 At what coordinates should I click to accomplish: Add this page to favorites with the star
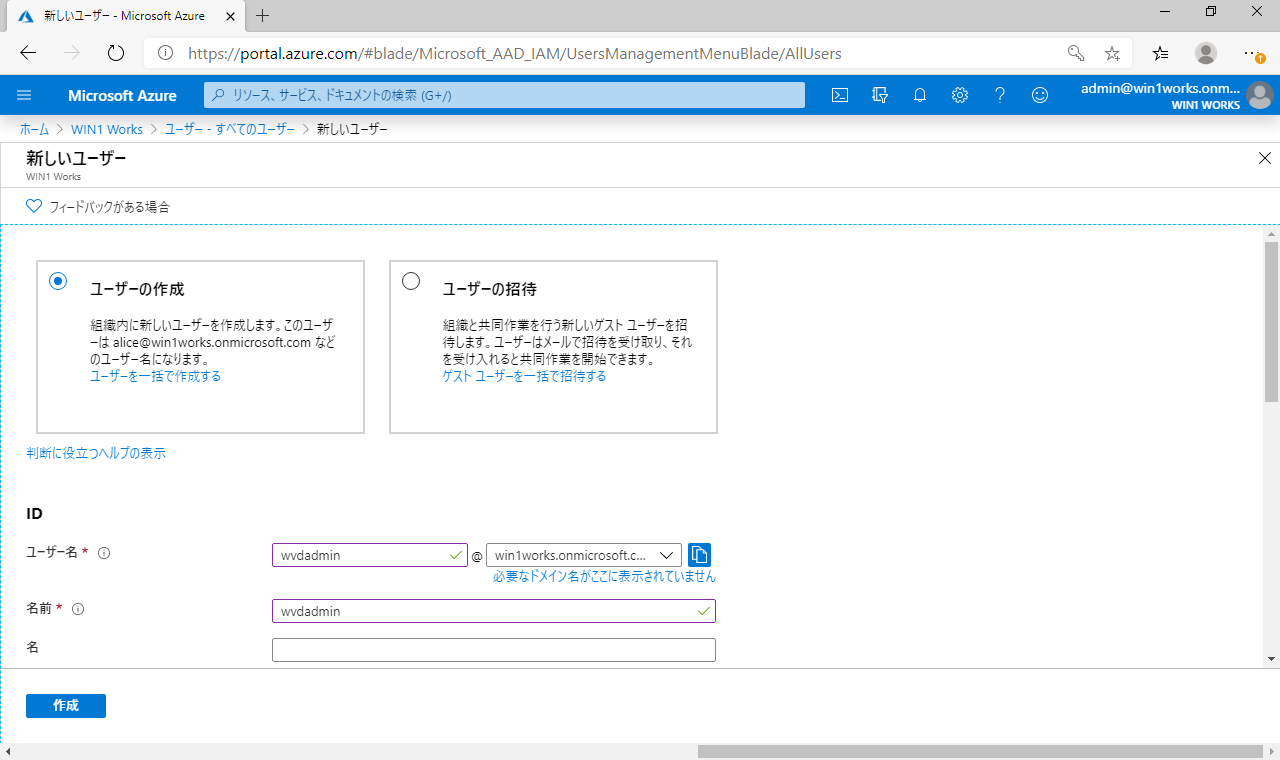pos(1112,53)
